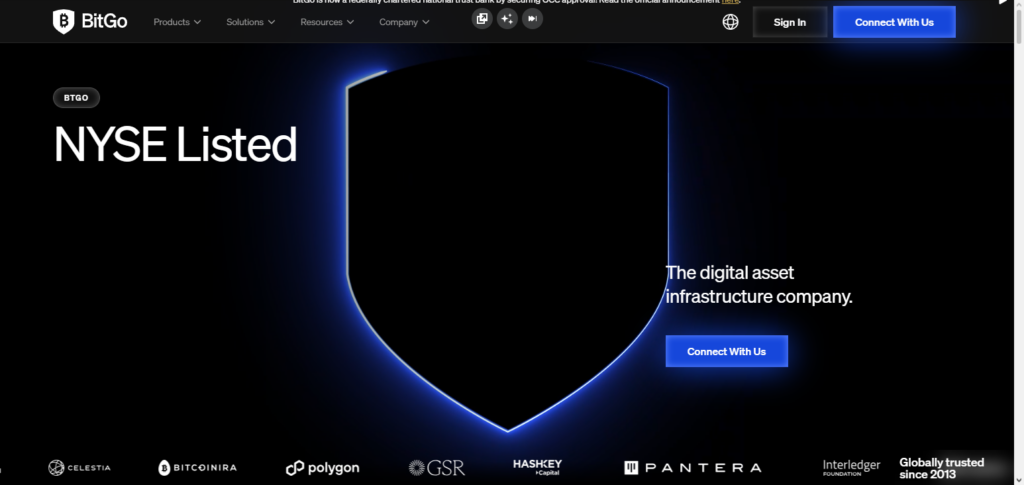Expand the Company dropdown menu
This screenshot has width=1024, height=485.
(x=404, y=22)
